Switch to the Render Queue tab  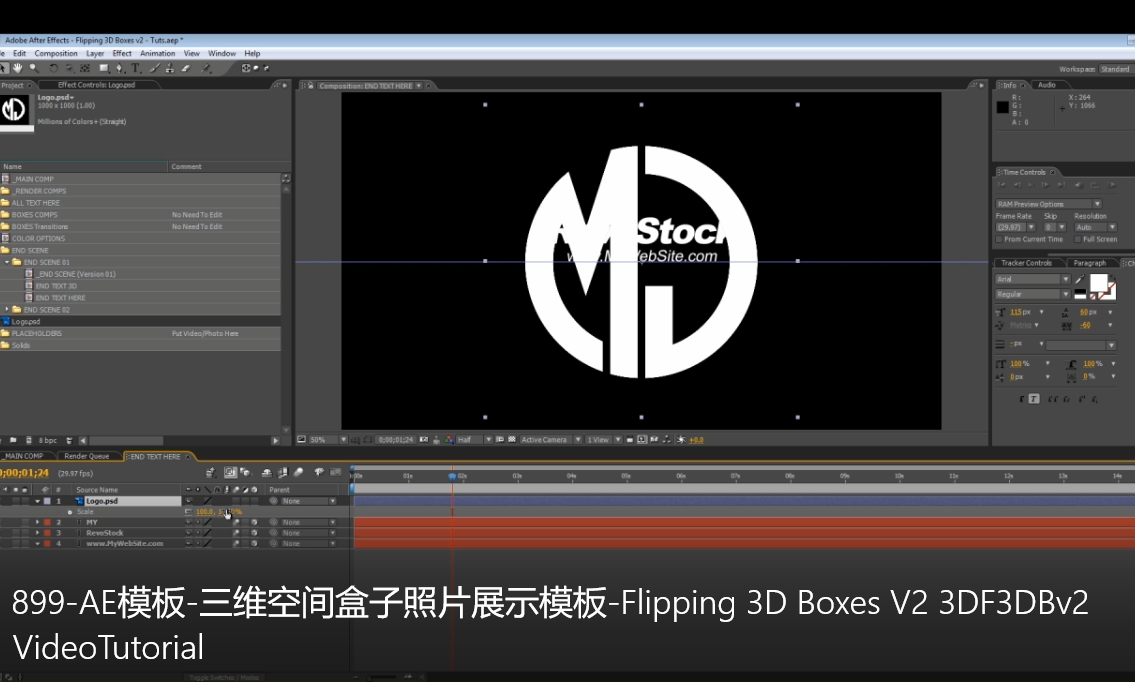(x=86, y=456)
